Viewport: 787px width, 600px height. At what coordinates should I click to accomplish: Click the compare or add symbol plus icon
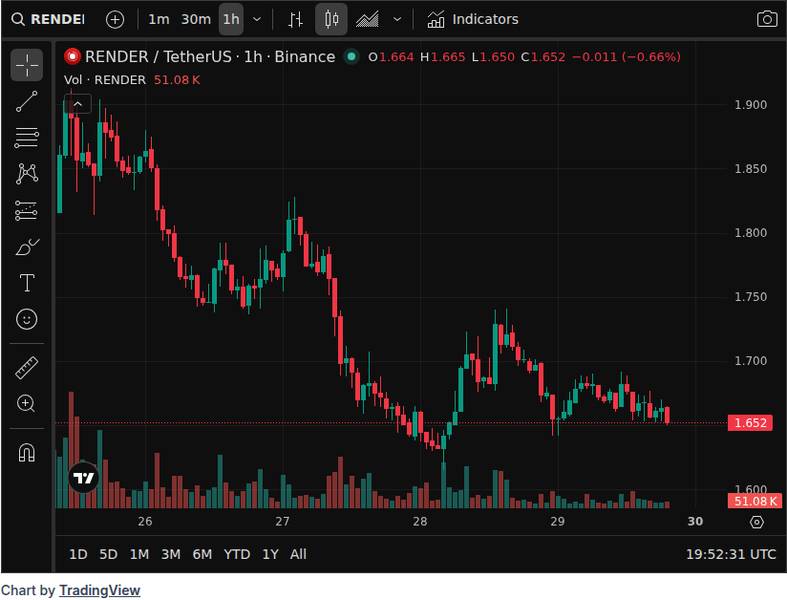pos(115,20)
